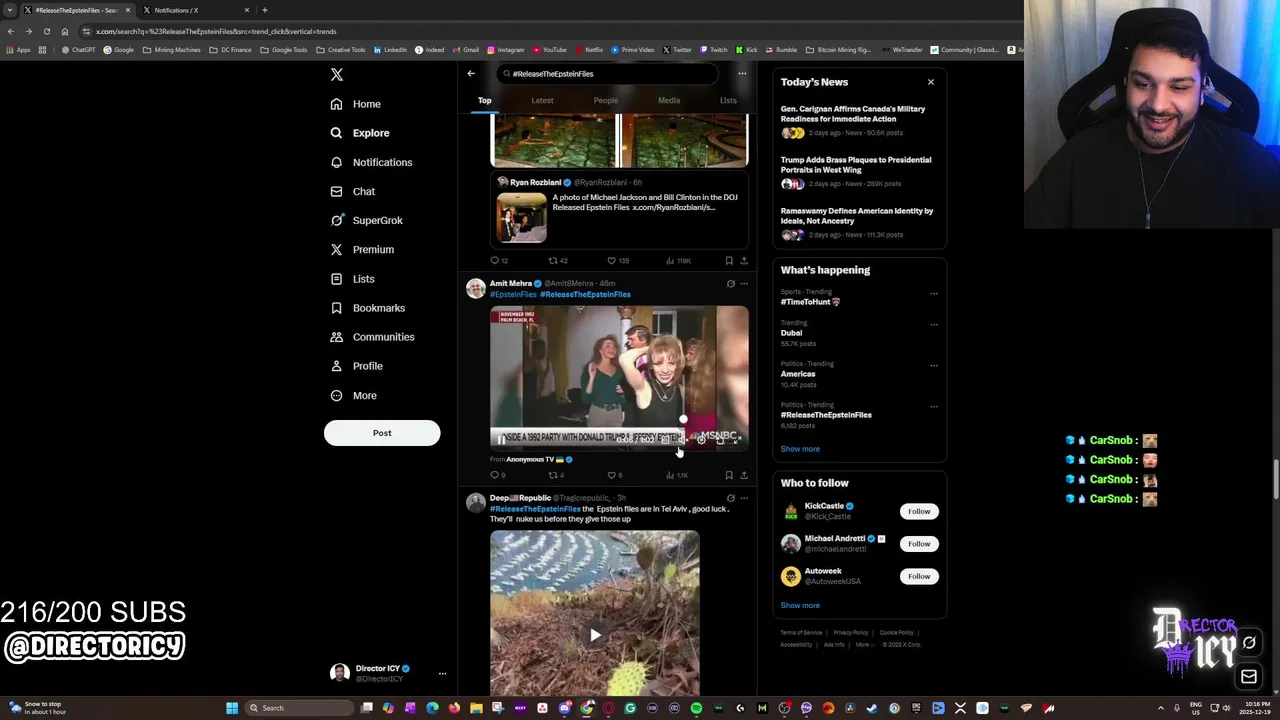Image resolution: width=1280 pixels, height=720 pixels.
Task: Open more options for #ReleaseTheEpsteinFiles trend
Action: click(934, 406)
